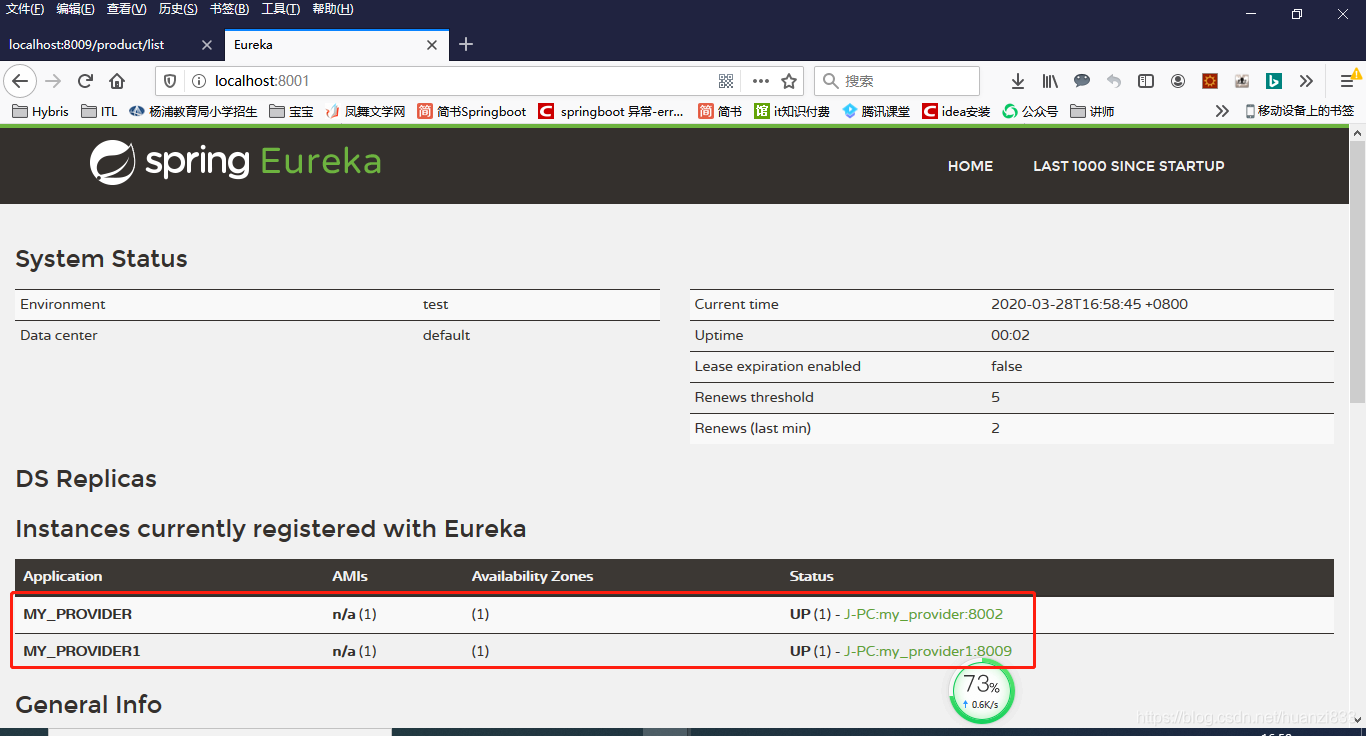This screenshot has width=1366, height=736.
Task: Open the 书签(B) menu
Action: [230, 9]
